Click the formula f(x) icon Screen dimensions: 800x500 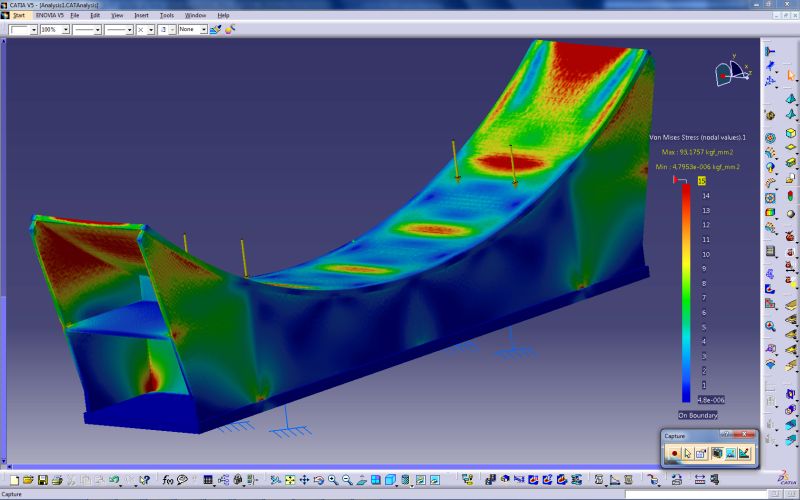coord(168,481)
